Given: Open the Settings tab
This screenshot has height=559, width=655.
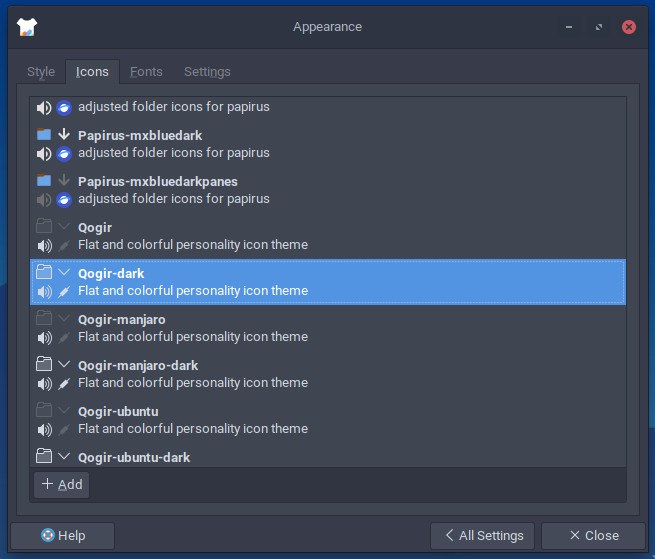Looking at the screenshot, I should [x=207, y=72].
